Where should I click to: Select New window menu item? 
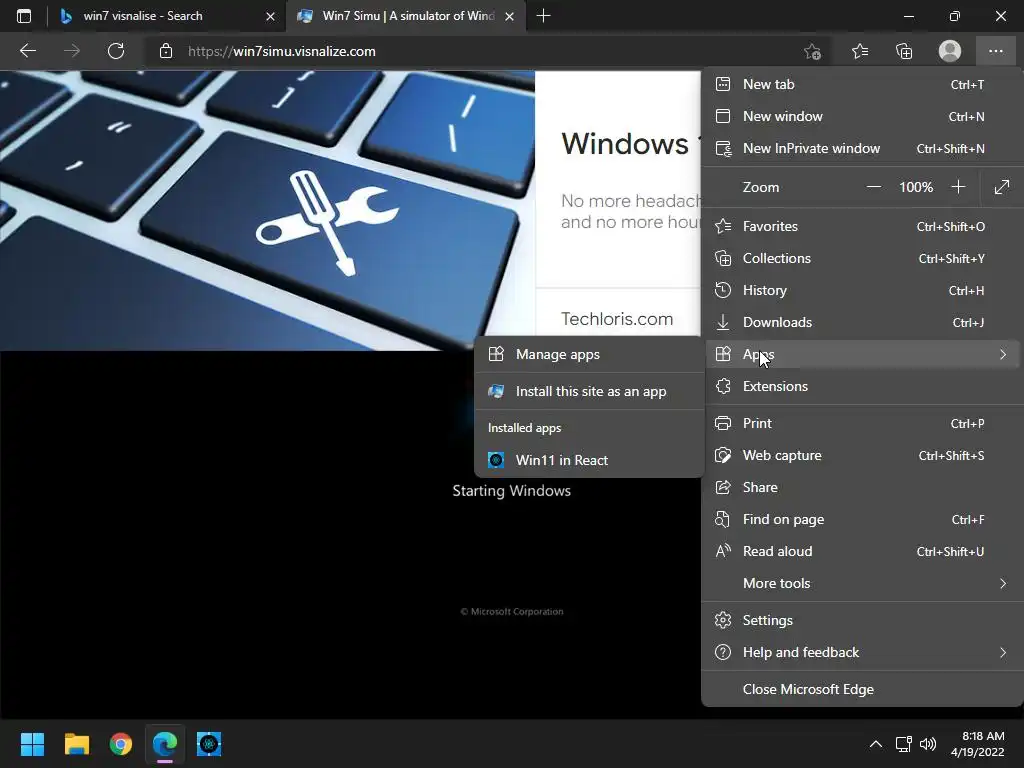click(x=862, y=116)
